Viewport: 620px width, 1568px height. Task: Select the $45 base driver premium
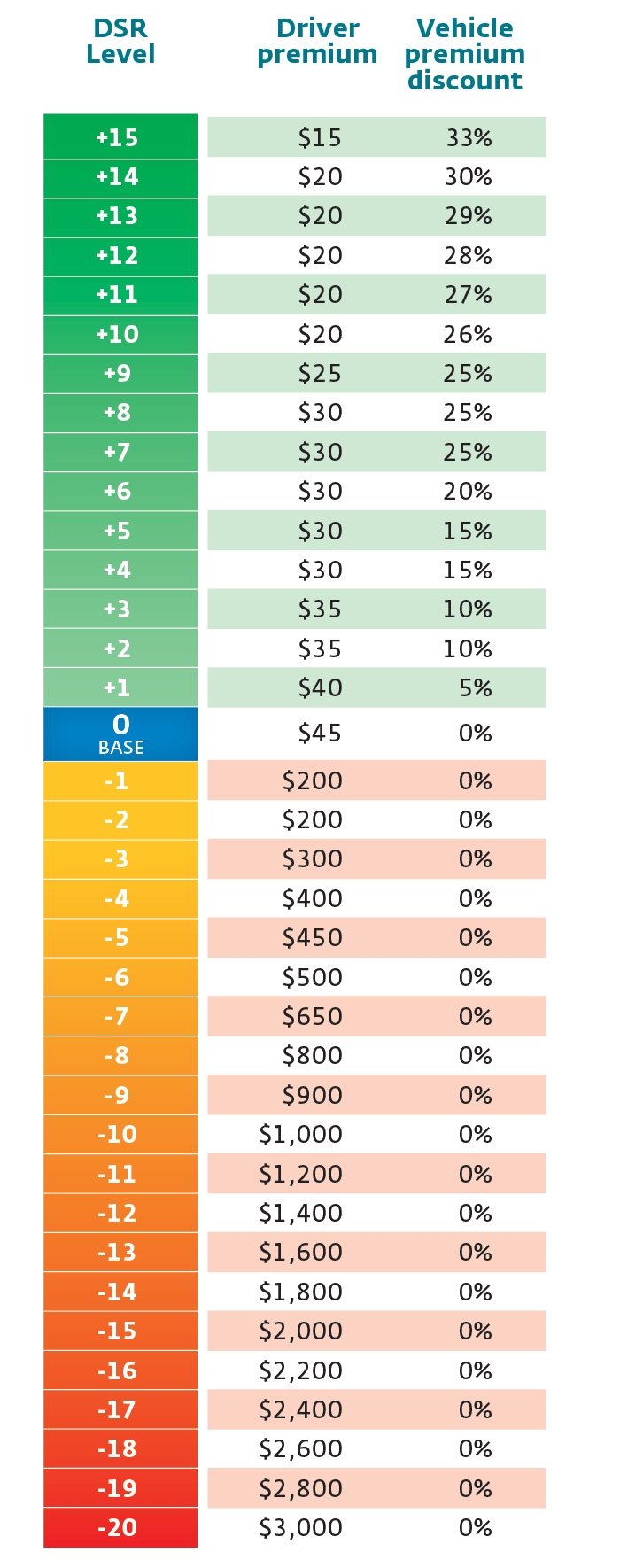tap(320, 733)
